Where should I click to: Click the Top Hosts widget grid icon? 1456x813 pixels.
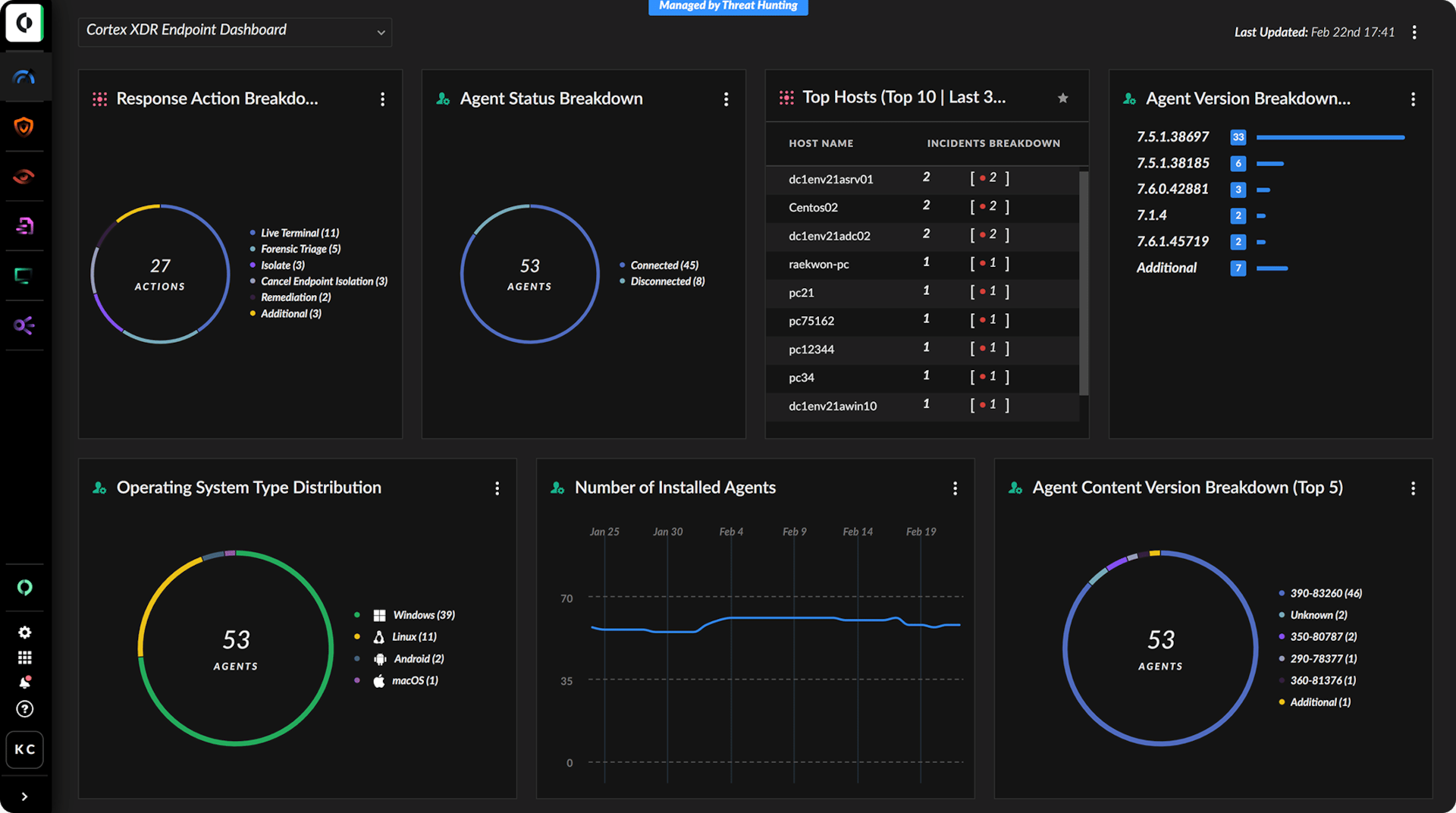click(x=786, y=97)
